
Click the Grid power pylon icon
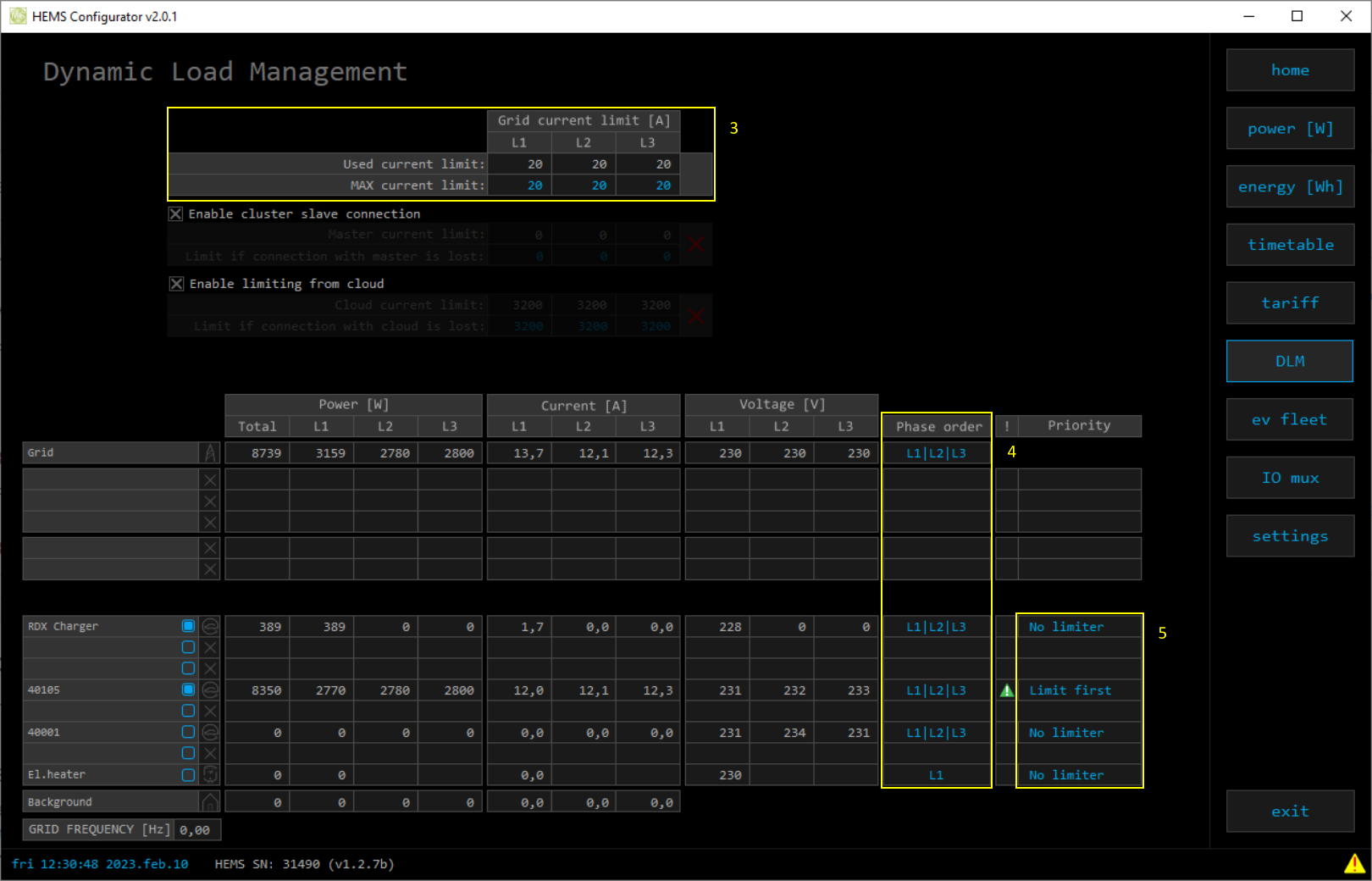click(210, 453)
